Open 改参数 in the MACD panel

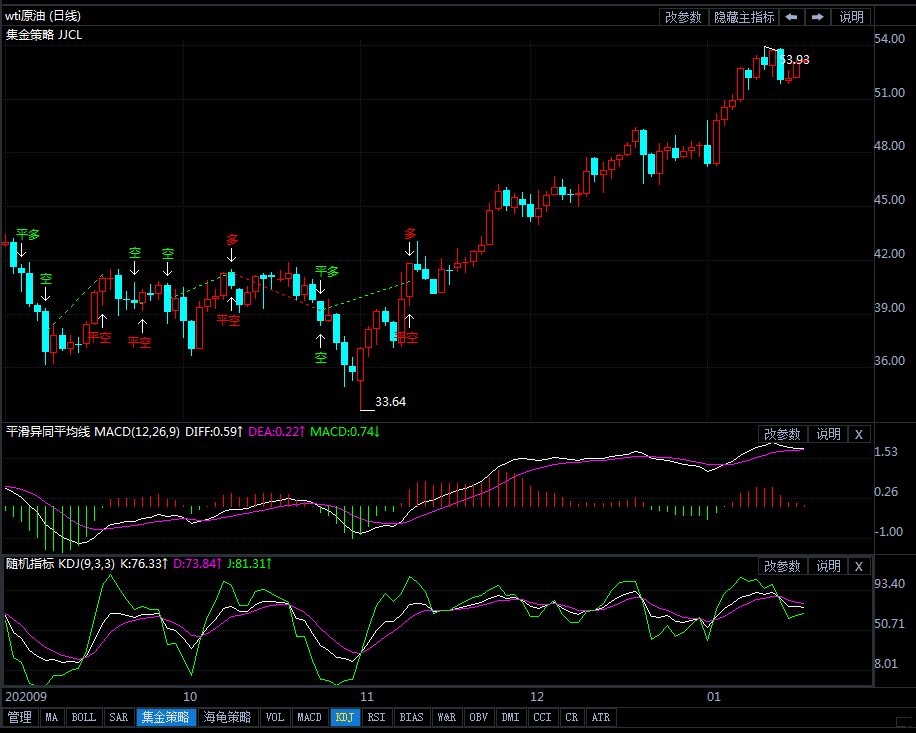(782, 434)
